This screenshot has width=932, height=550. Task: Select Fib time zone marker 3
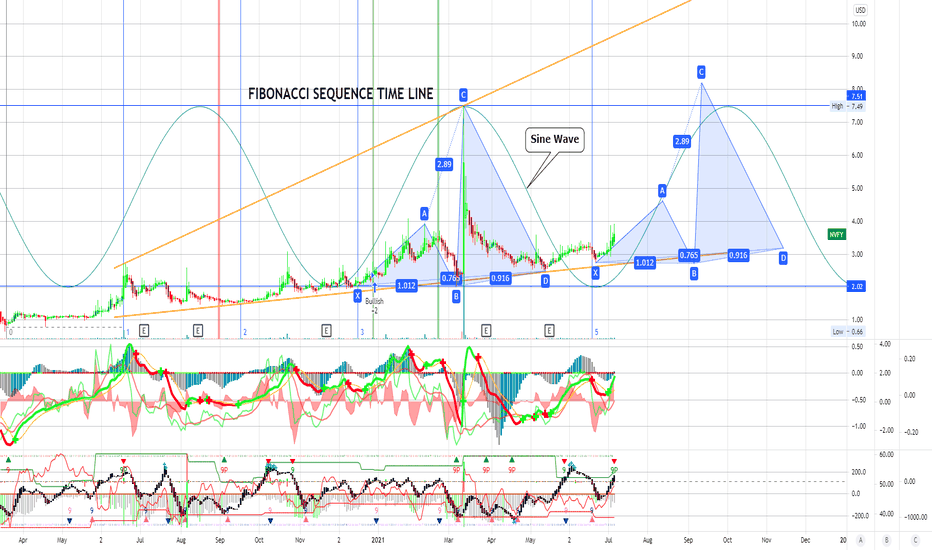click(x=362, y=332)
